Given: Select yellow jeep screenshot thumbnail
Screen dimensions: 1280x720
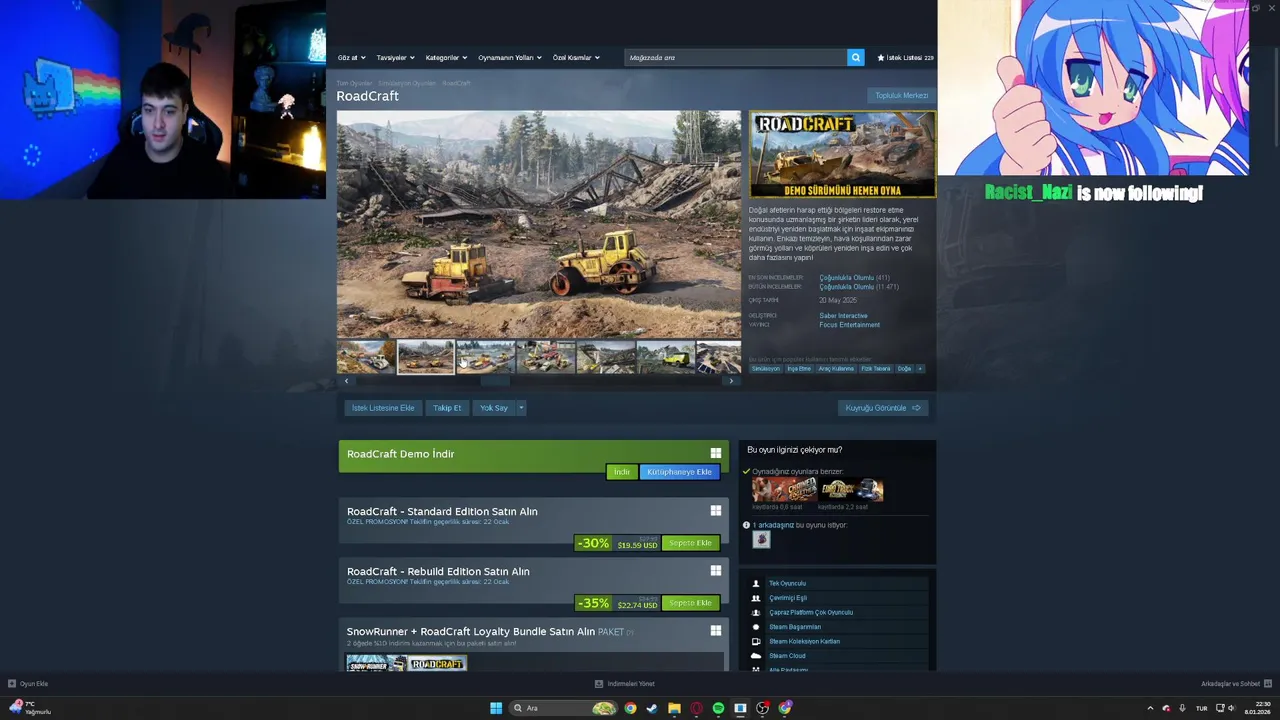Looking at the screenshot, I should pyautogui.click(x=666, y=357).
